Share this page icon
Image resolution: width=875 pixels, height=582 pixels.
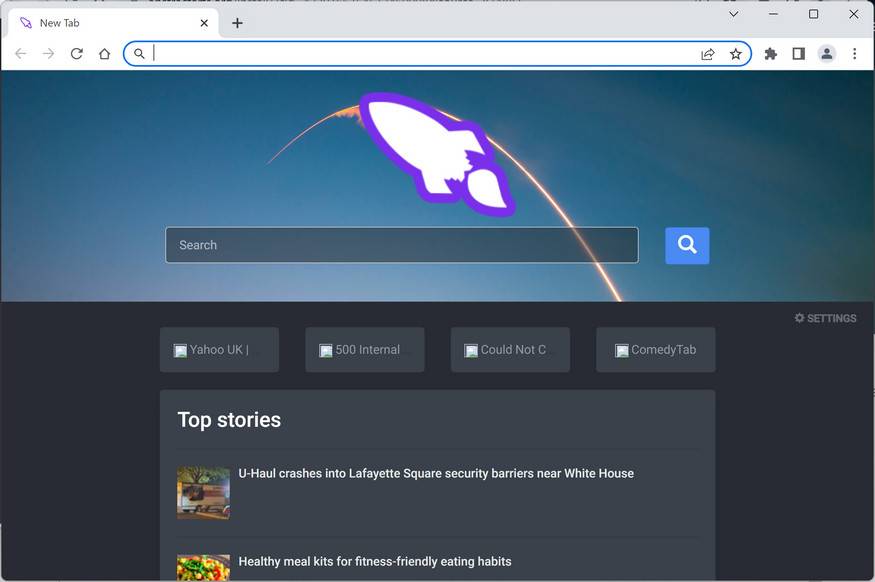(708, 54)
